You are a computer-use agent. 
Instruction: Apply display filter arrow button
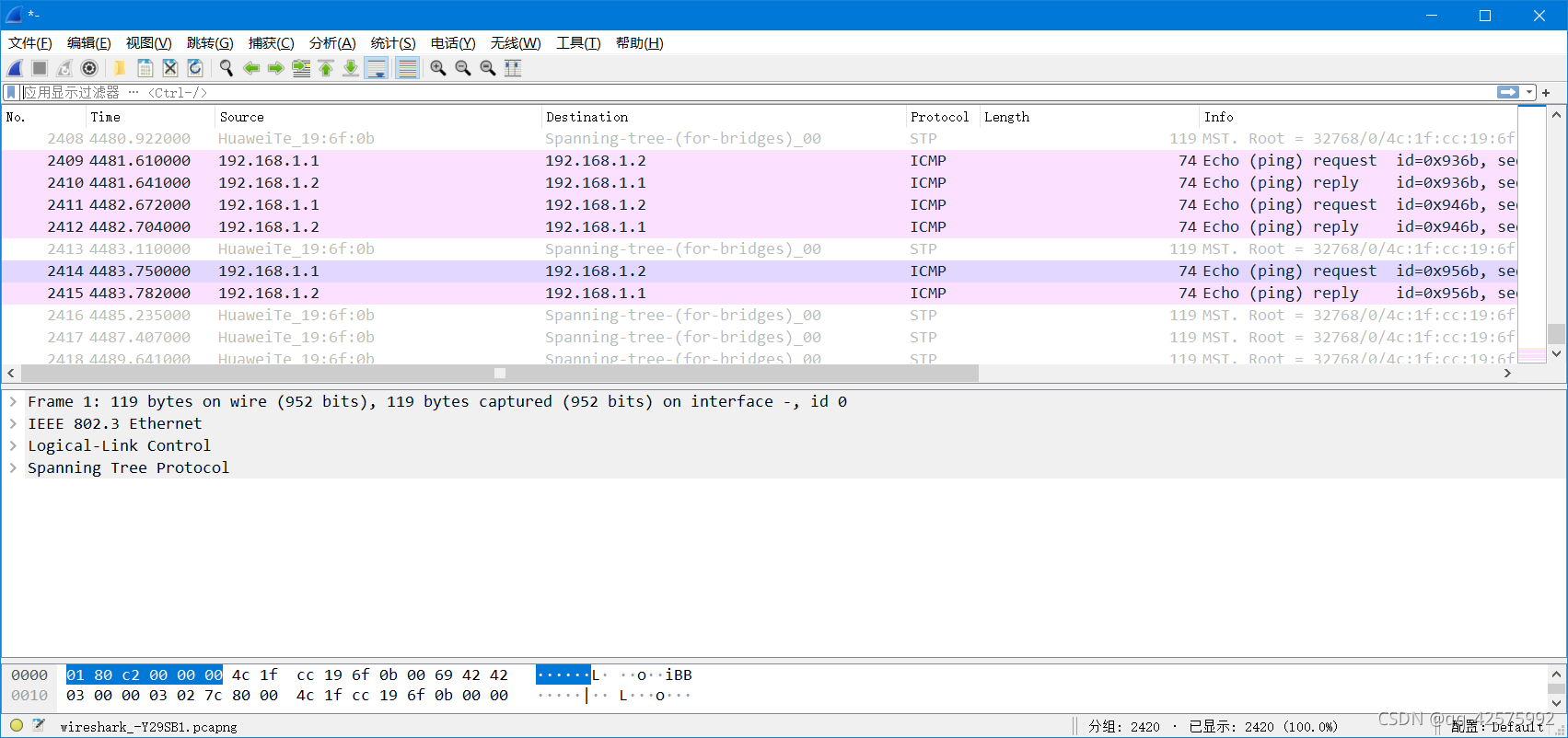pos(1508,92)
